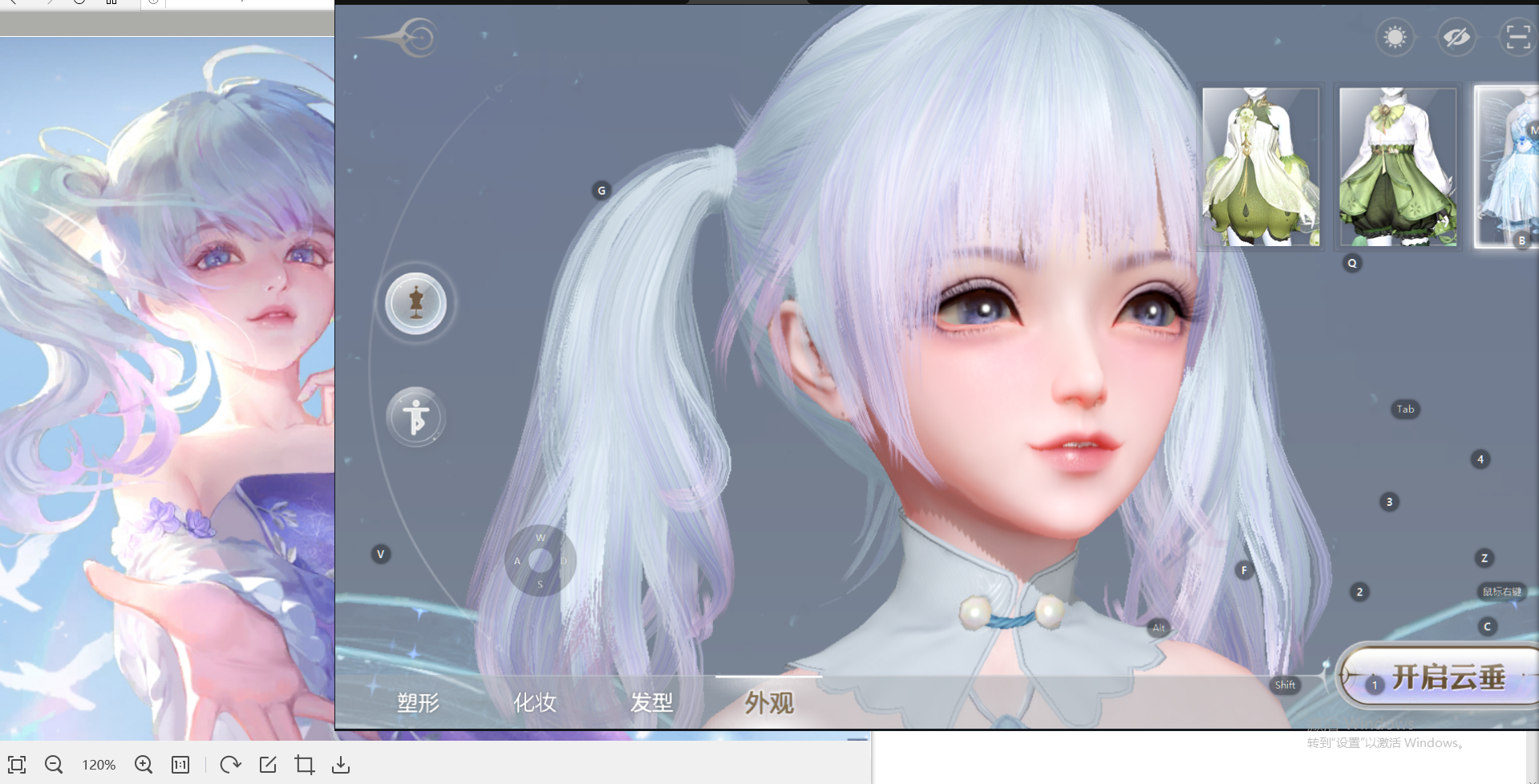
Task: Download the image from the viewer
Action: point(341,765)
